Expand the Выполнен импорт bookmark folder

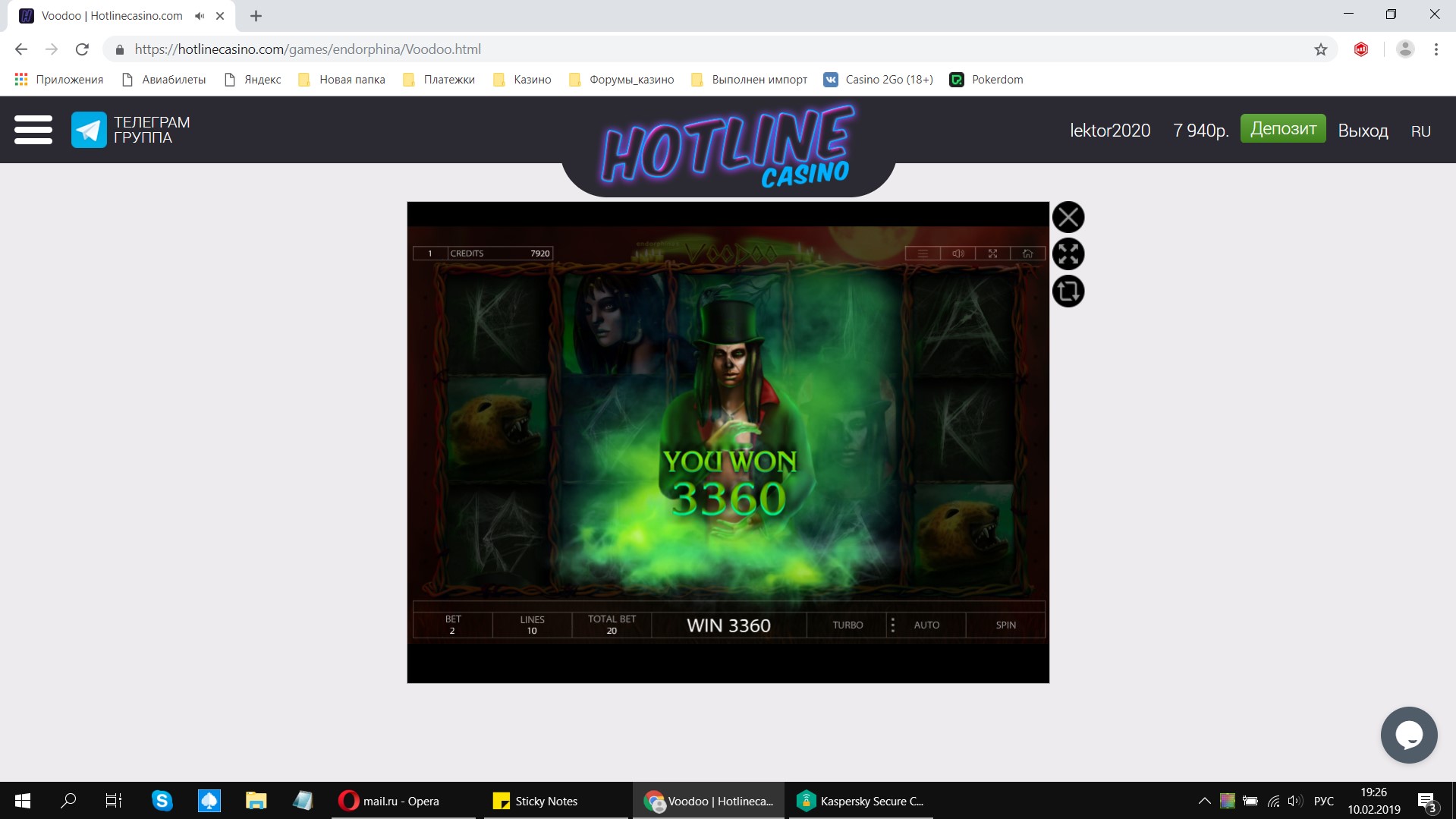pos(749,80)
